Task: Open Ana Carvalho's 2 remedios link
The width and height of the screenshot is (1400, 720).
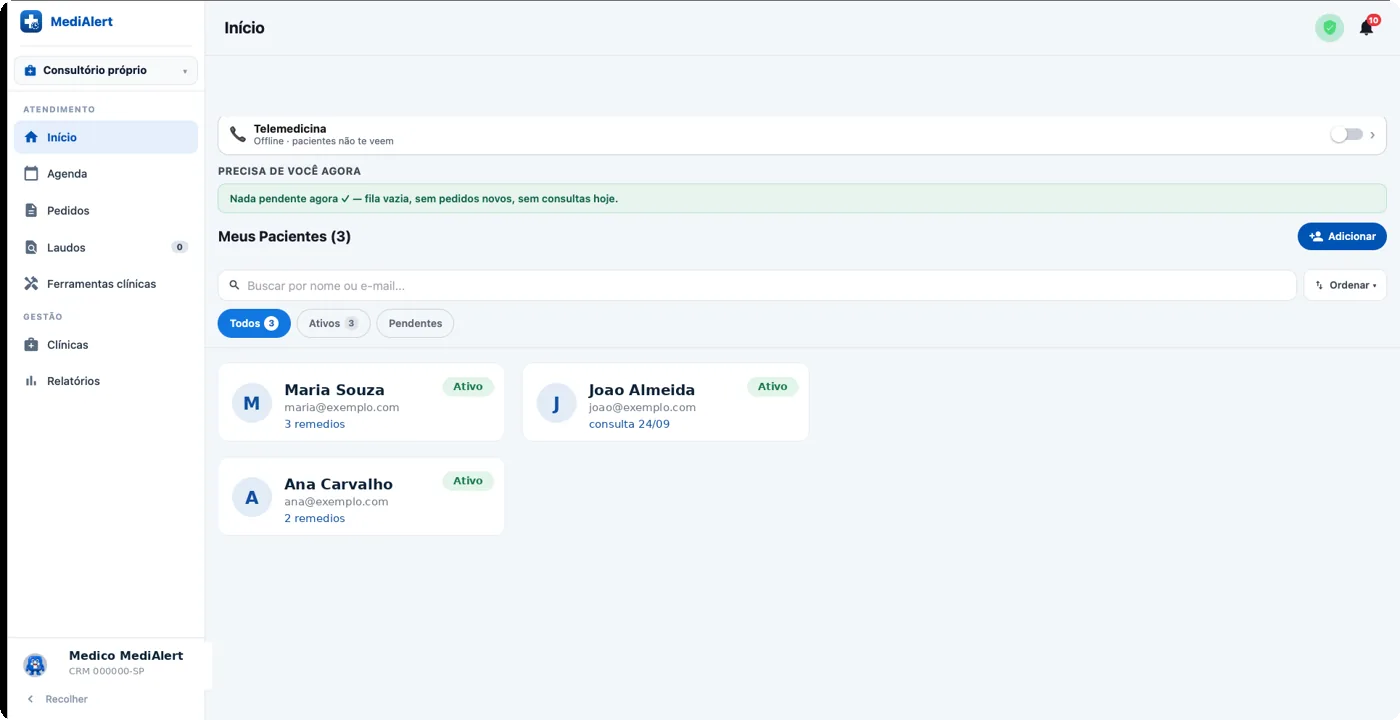Action: (x=314, y=518)
